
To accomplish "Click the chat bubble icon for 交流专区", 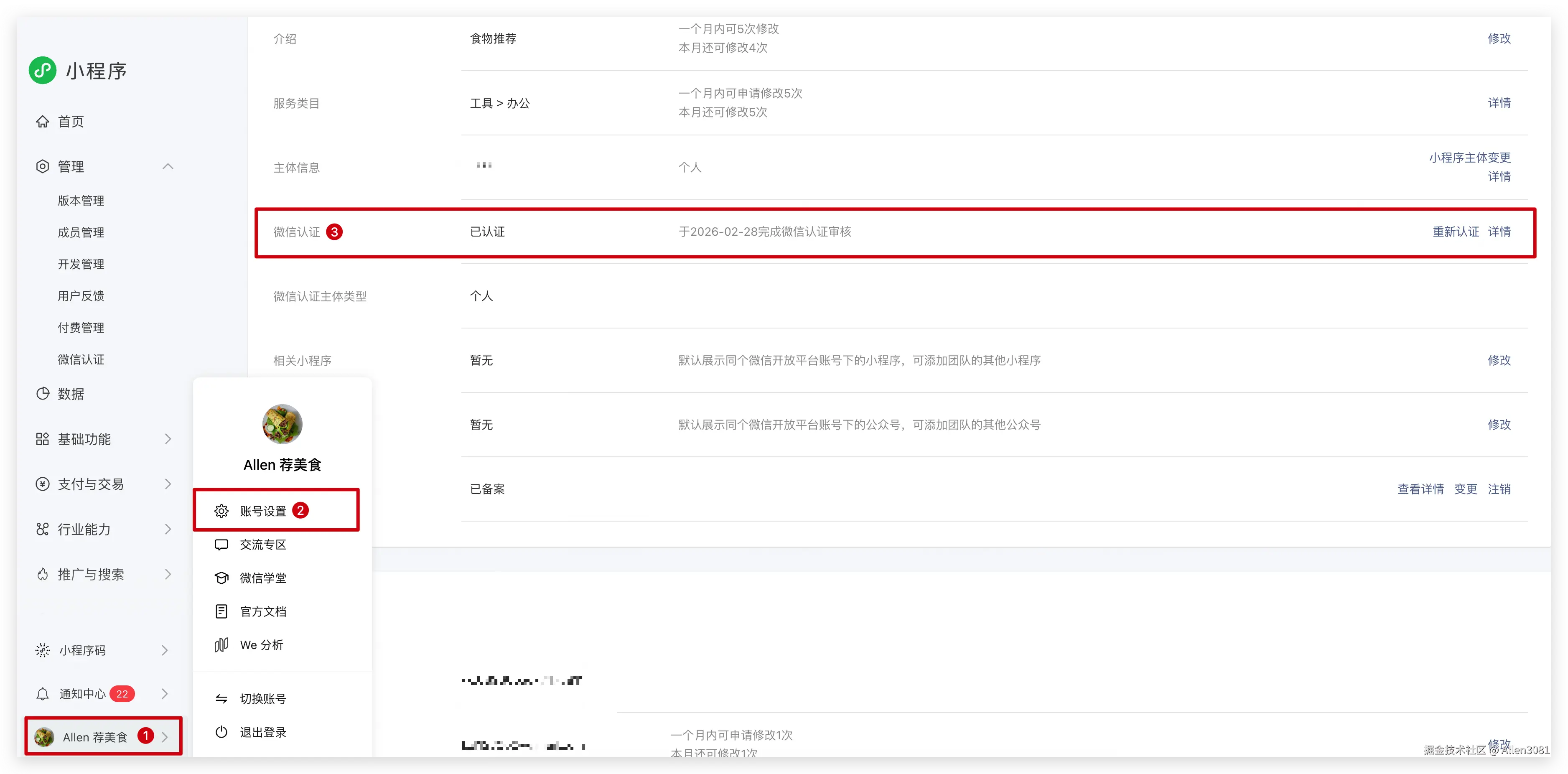I will [x=221, y=545].
